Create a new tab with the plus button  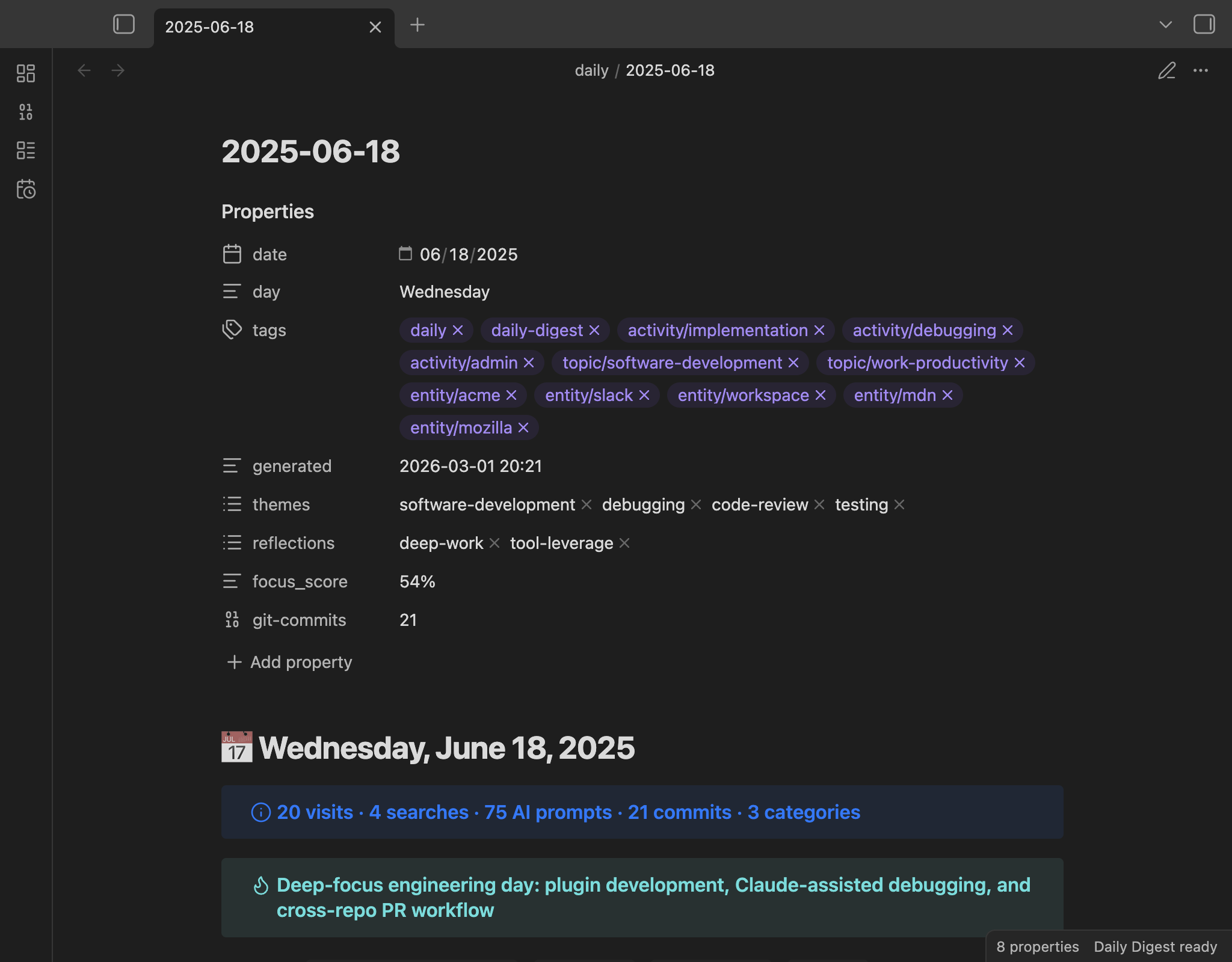tap(417, 25)
